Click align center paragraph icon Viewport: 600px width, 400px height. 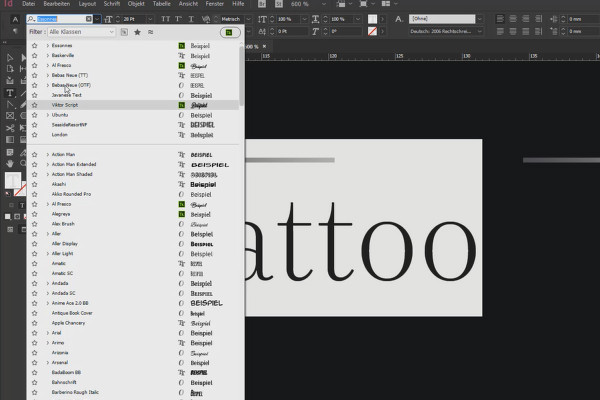tap(513, 19)
